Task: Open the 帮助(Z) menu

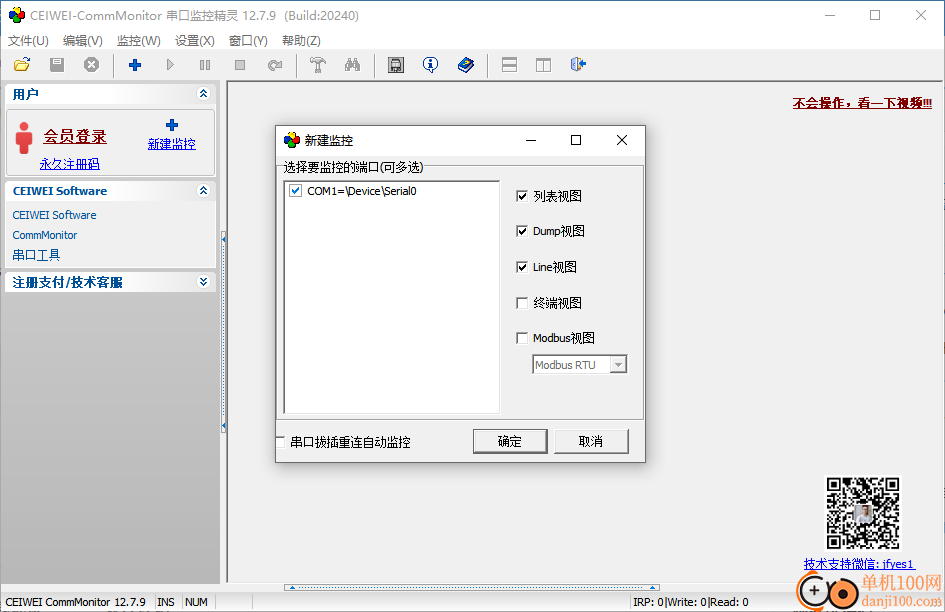Action: coord(301,40)
